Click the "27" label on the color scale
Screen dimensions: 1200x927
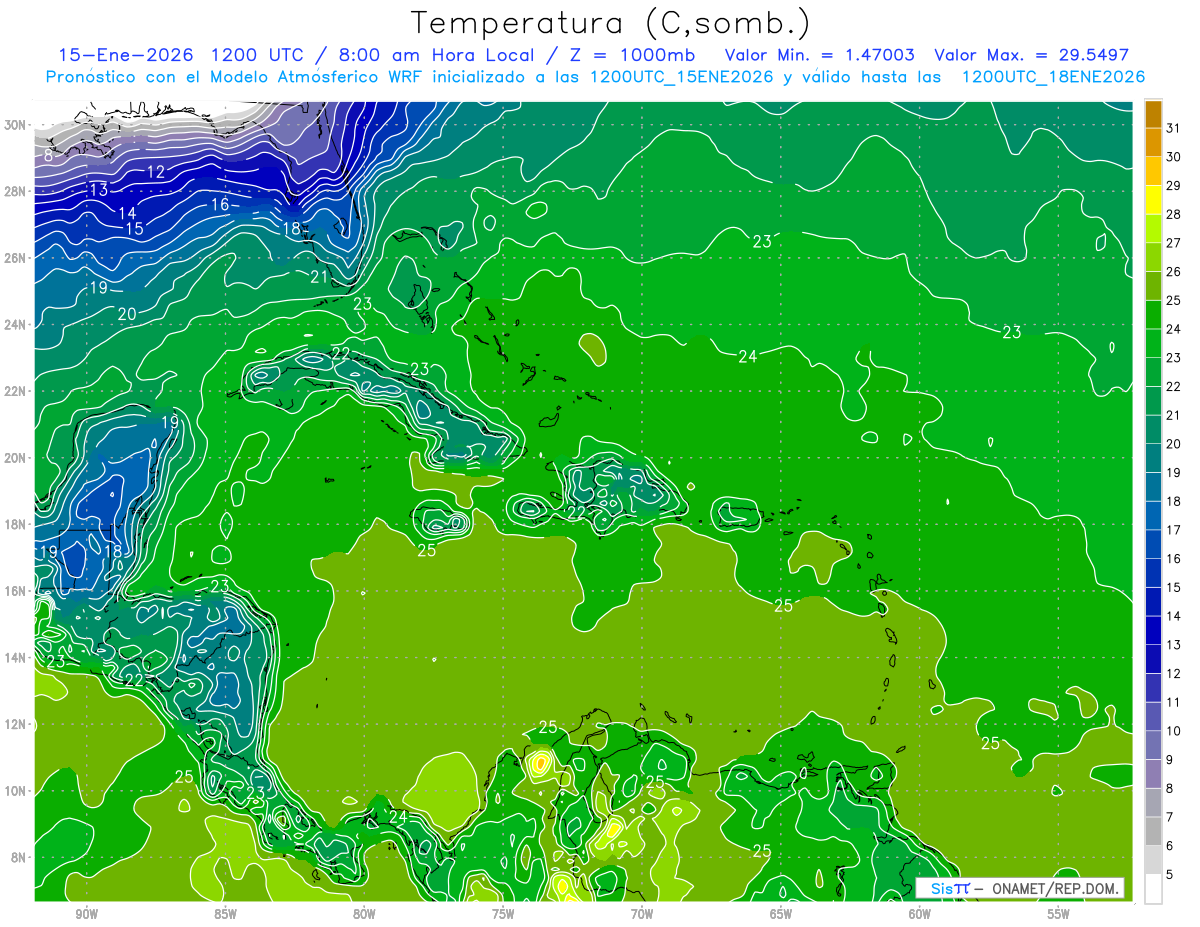tap(1173, 242)
